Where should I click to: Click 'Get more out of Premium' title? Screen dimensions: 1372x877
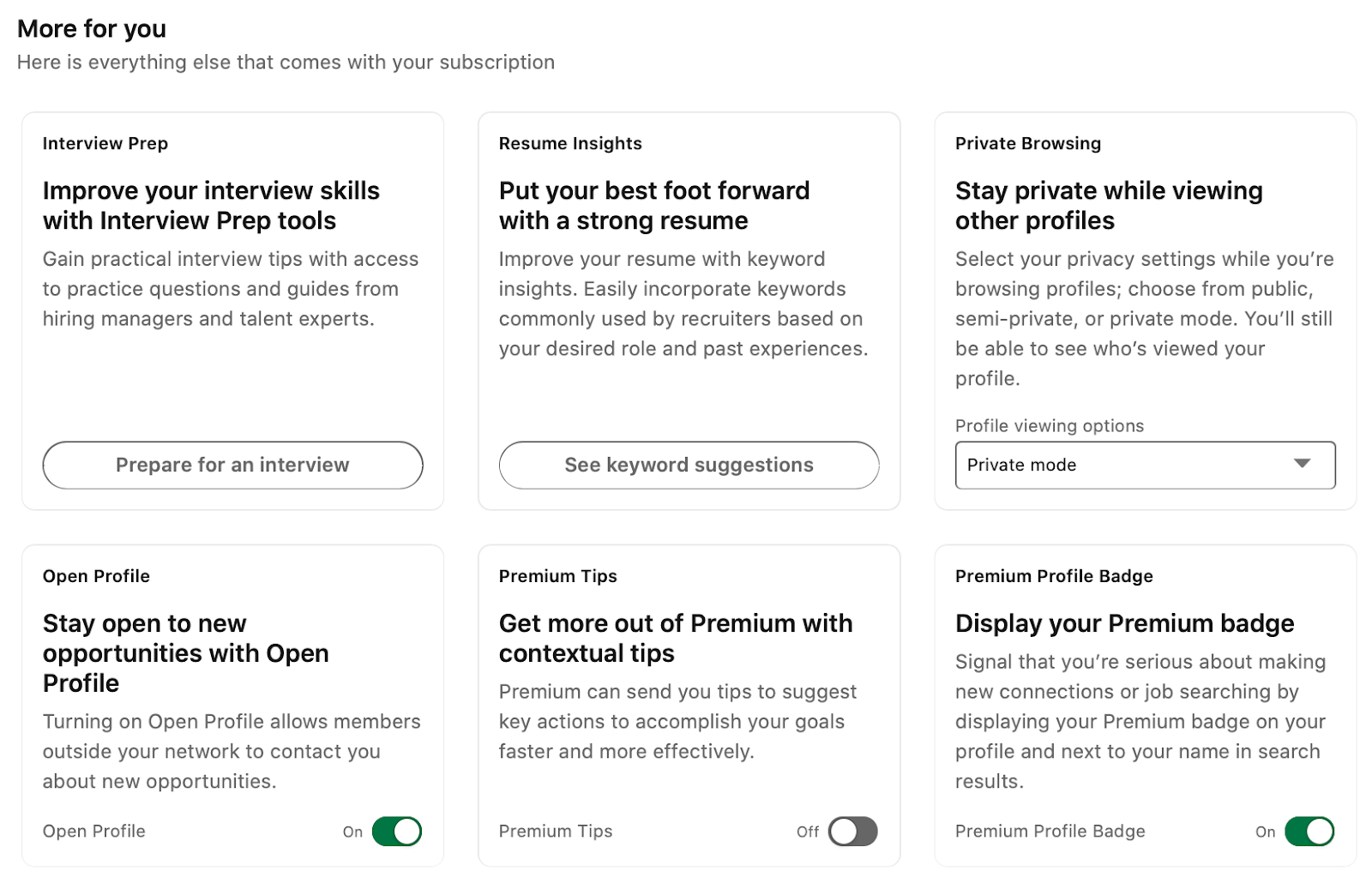(675, 638)
